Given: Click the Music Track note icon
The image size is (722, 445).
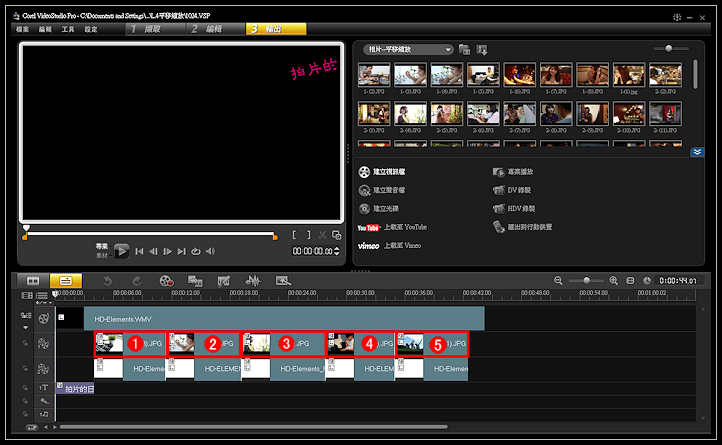Looking at the screenshot, I should (x=44, y=414).
